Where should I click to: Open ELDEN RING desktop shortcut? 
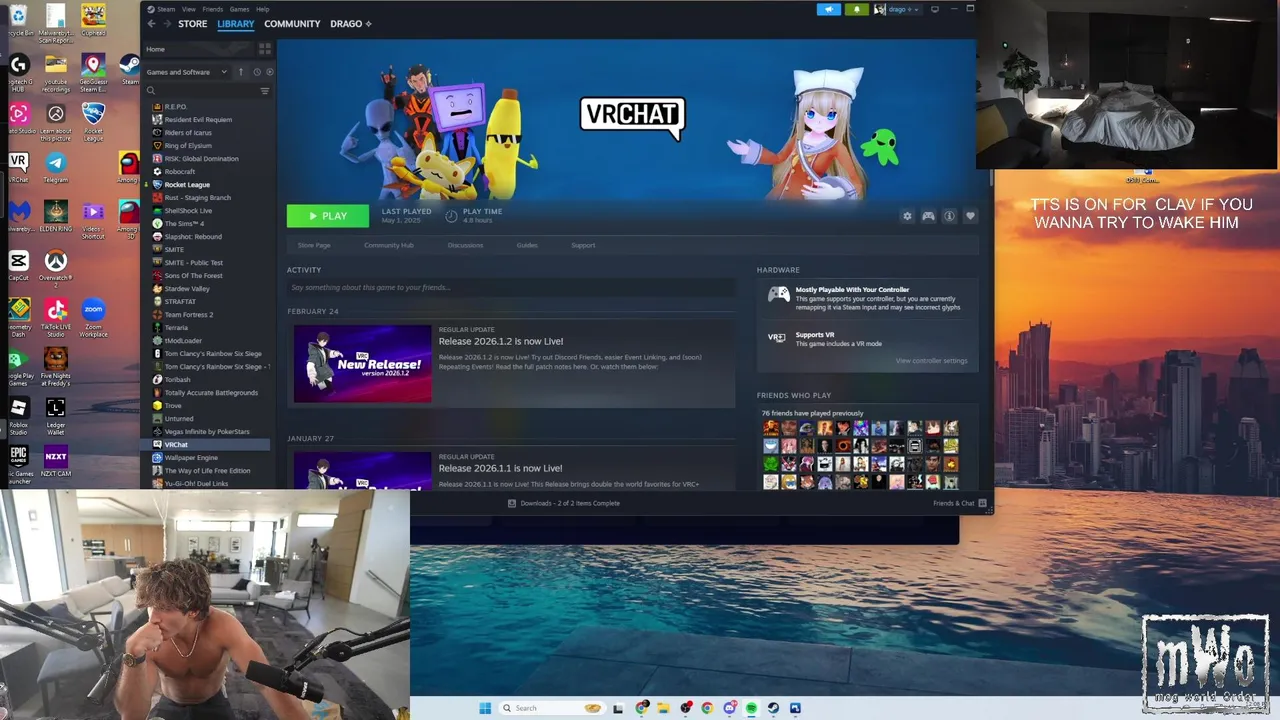click(x=56, y=217)
